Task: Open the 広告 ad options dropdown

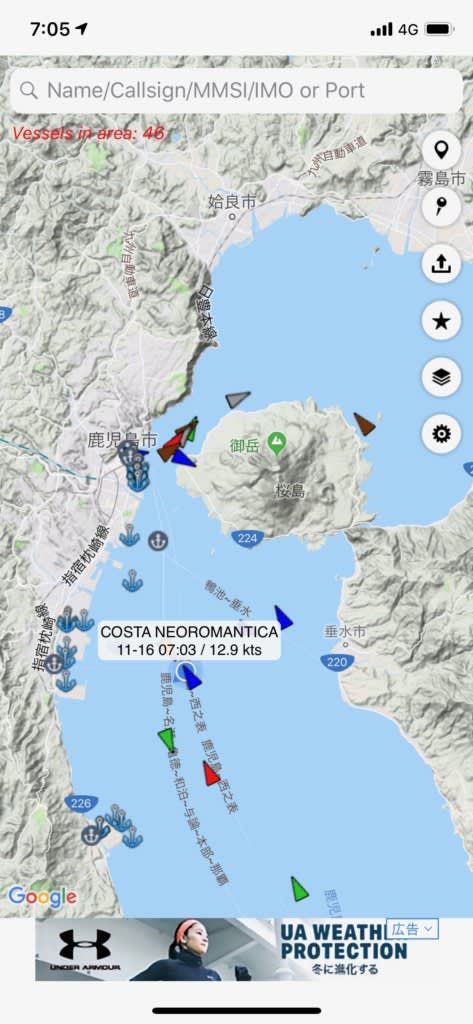Action: click(x=412, y=929)
